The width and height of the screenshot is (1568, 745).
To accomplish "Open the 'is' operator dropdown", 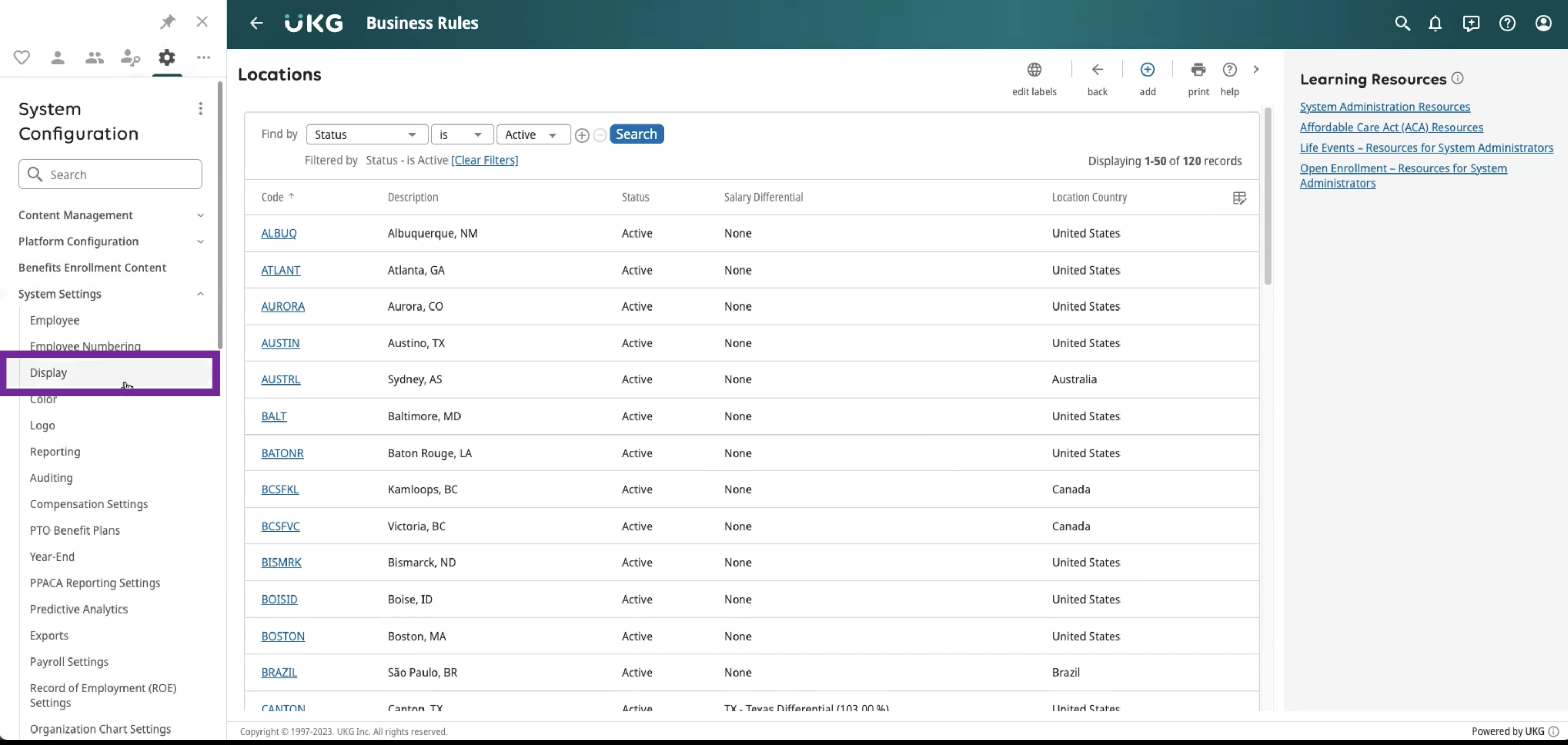I will (x=462, y=134).
